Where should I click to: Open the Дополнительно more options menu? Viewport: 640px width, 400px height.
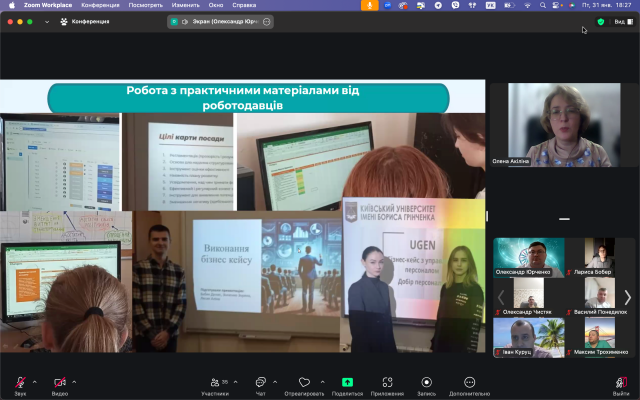(469, 384)
